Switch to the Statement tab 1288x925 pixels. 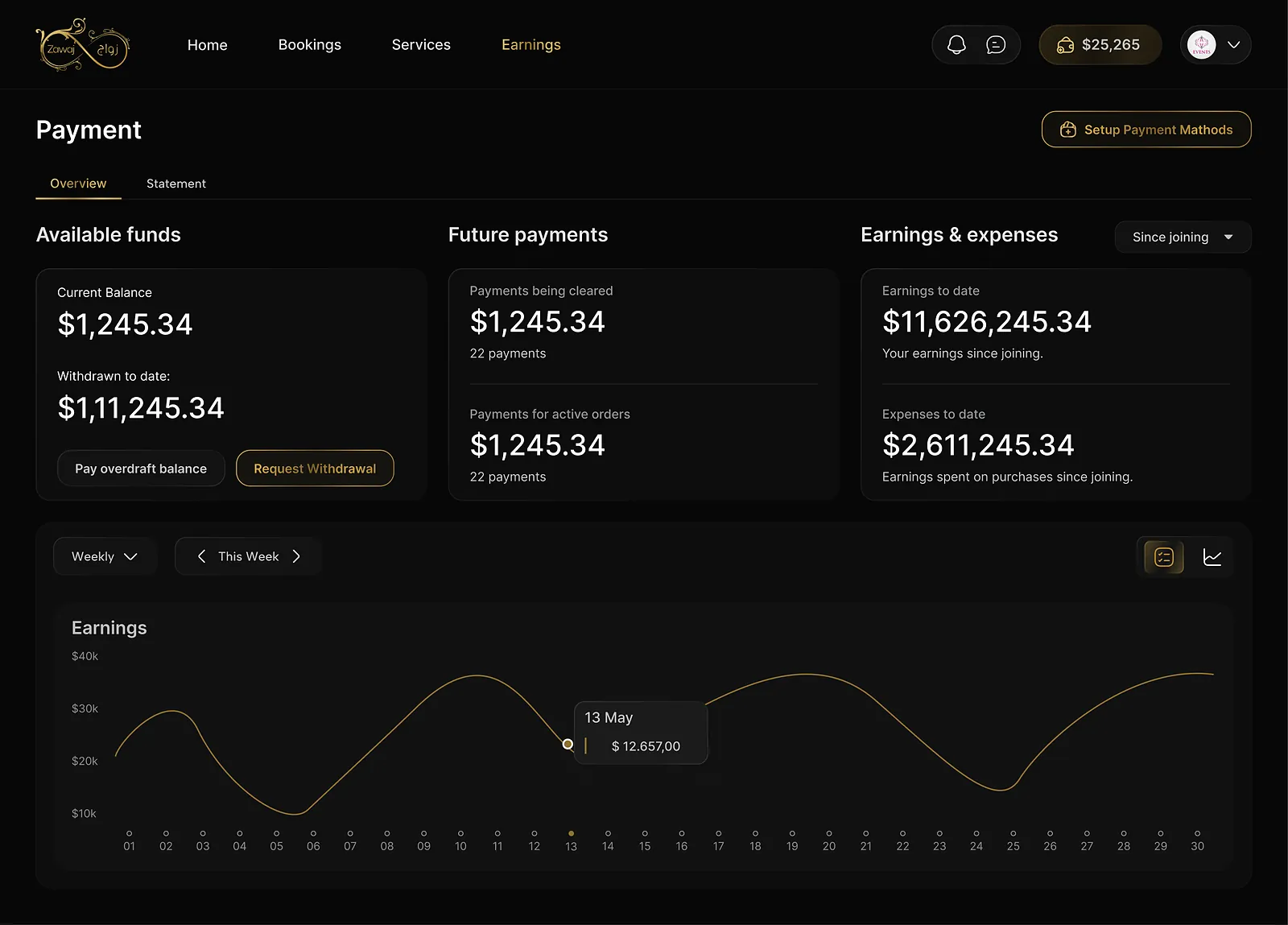click(176, 184)
